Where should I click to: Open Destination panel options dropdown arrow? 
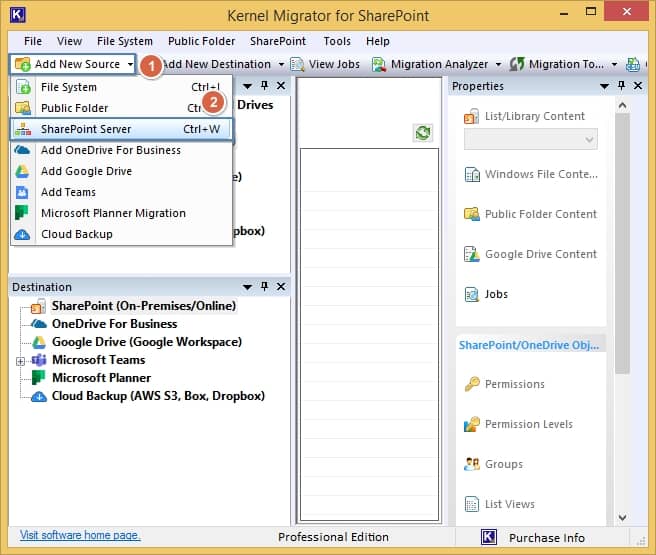click(247, 287)
